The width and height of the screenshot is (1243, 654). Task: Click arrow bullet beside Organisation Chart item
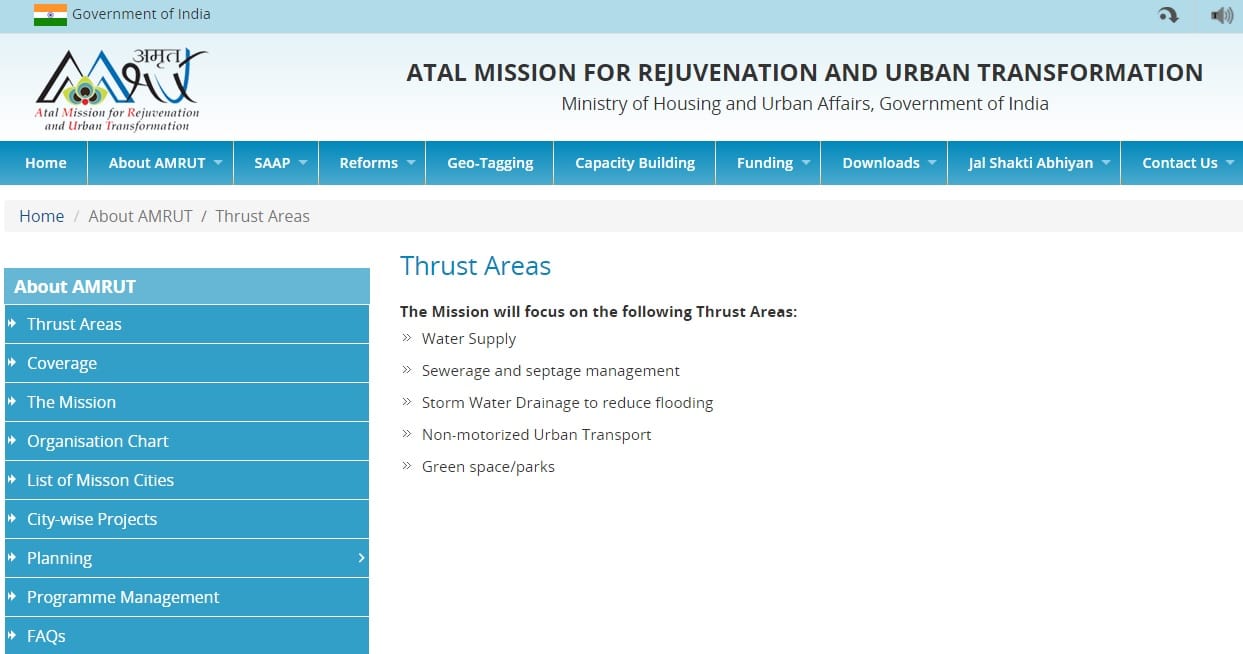[x=12, y=441]
